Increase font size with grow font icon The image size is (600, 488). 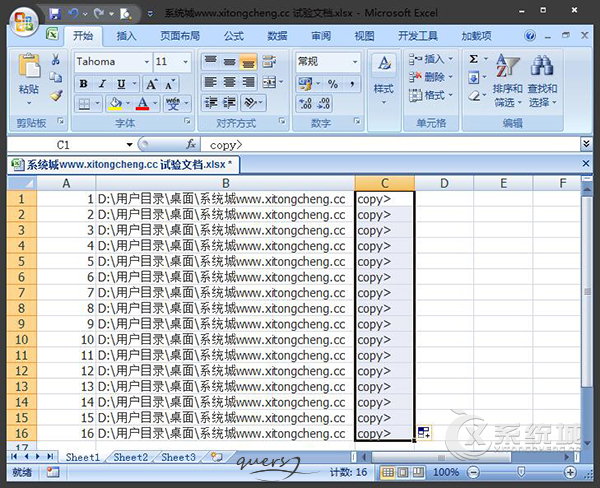pyautogui.click(x=152, y=84)
